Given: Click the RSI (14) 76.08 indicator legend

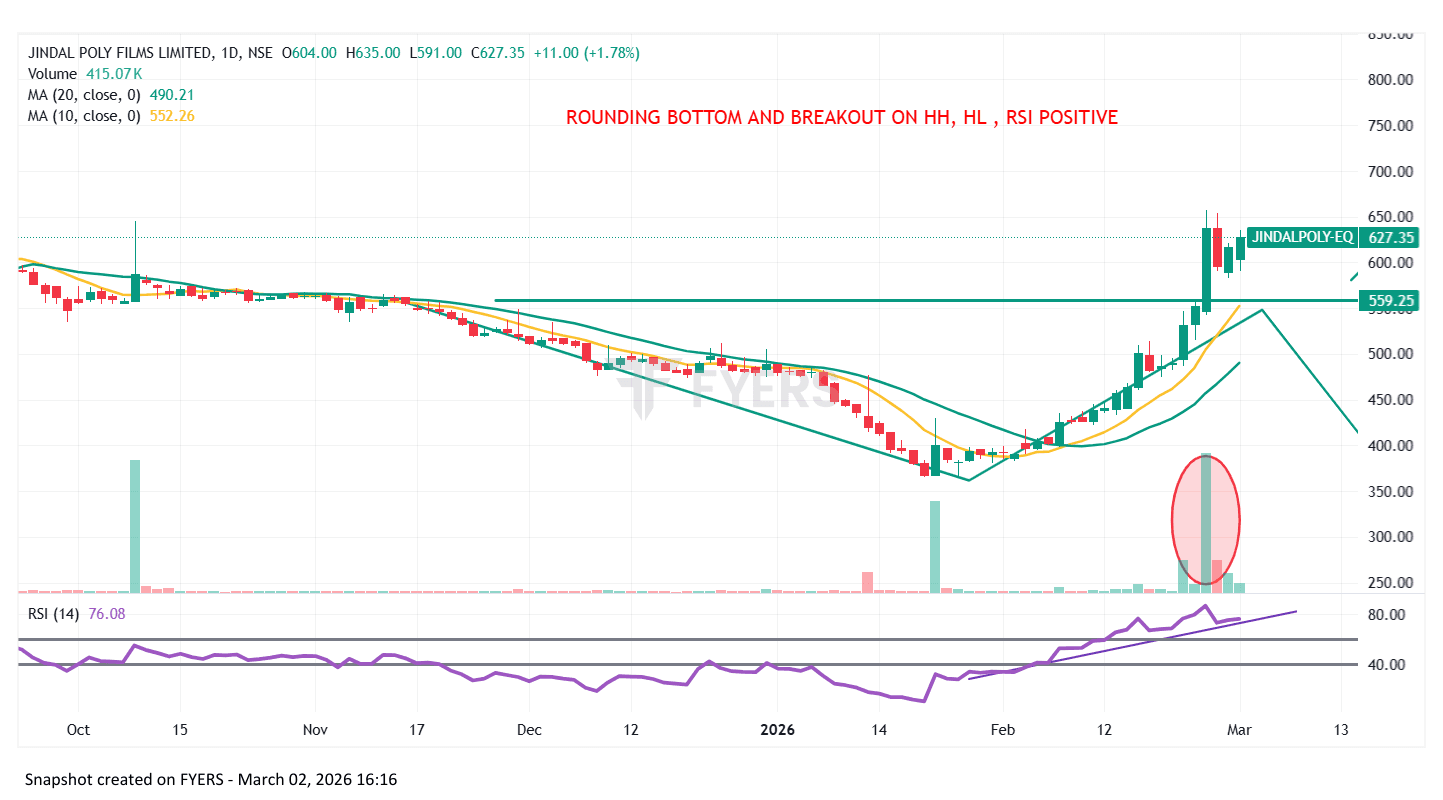Looking at the screenshot, I should pyautogui.click(x=76, y=614).
